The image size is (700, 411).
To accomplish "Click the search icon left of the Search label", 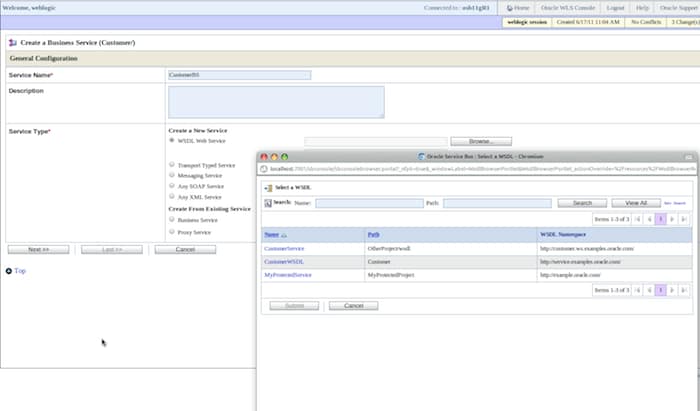I will [268, 203].
